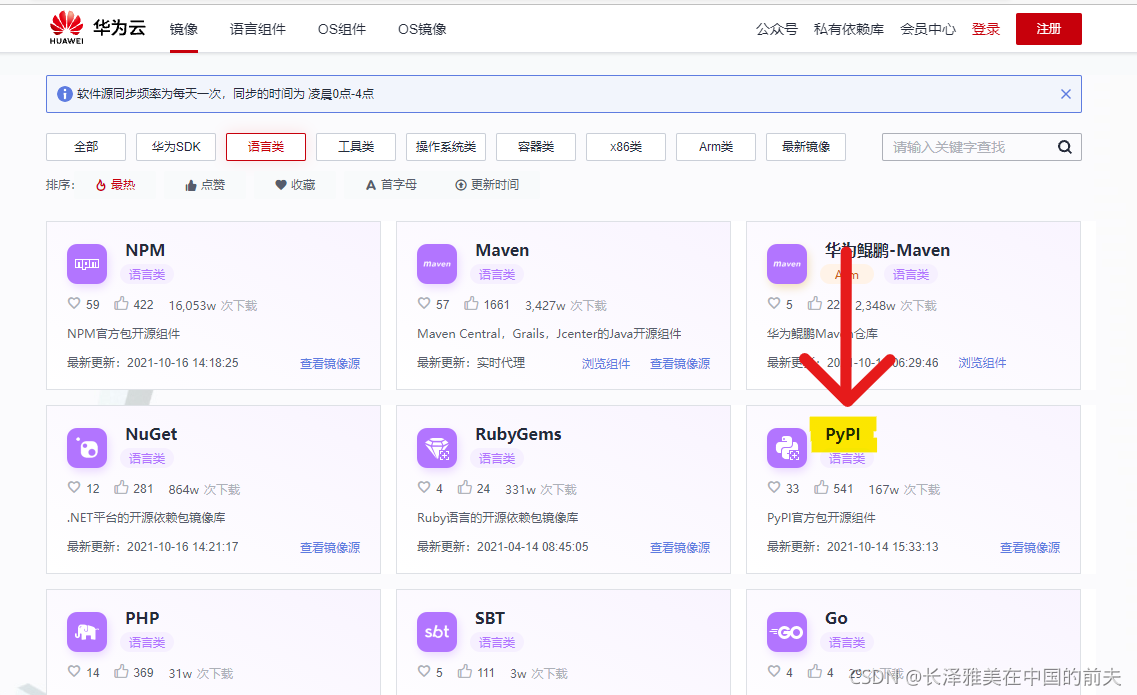Open the Go mirror icon
Screen dimensions: 1137x695
point(787,632)
